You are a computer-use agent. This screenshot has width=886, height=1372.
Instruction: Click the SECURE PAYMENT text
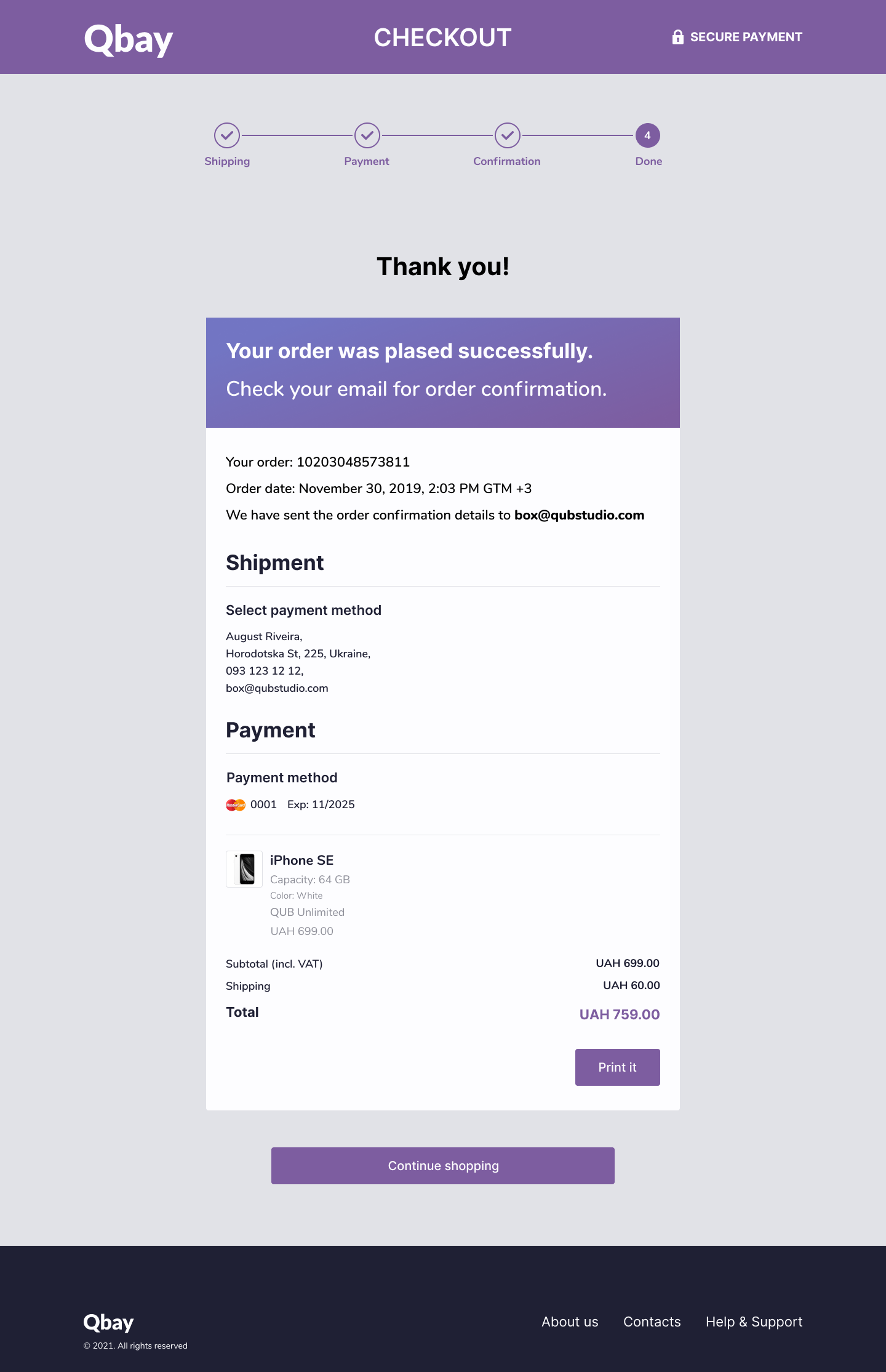point(746,37)
